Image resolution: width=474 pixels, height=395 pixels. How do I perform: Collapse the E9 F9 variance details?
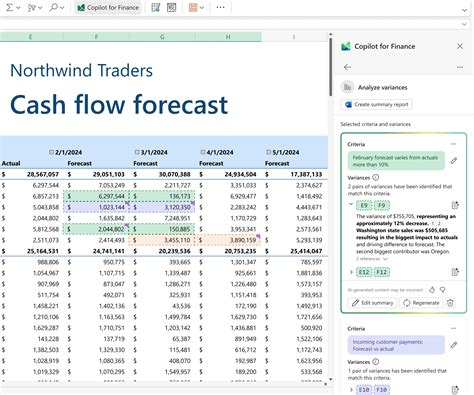pyautogui.click(x=351, y=204)
